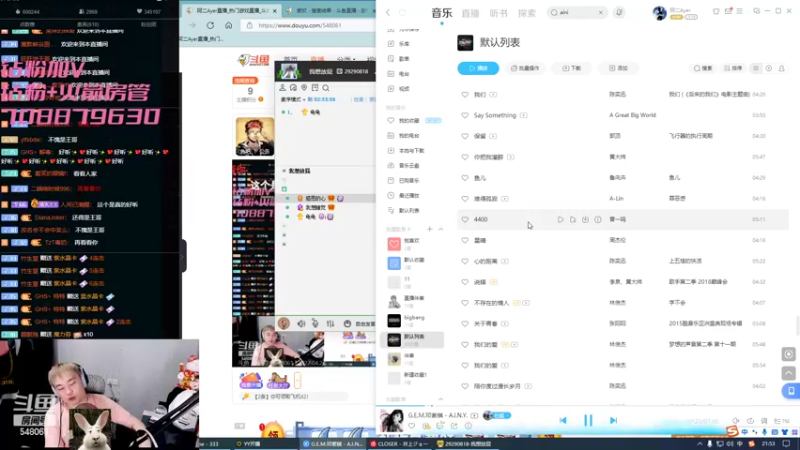
Task: Open the 音乐 tab in the music player
Action: pyautogui.click(x=442, y=13)
